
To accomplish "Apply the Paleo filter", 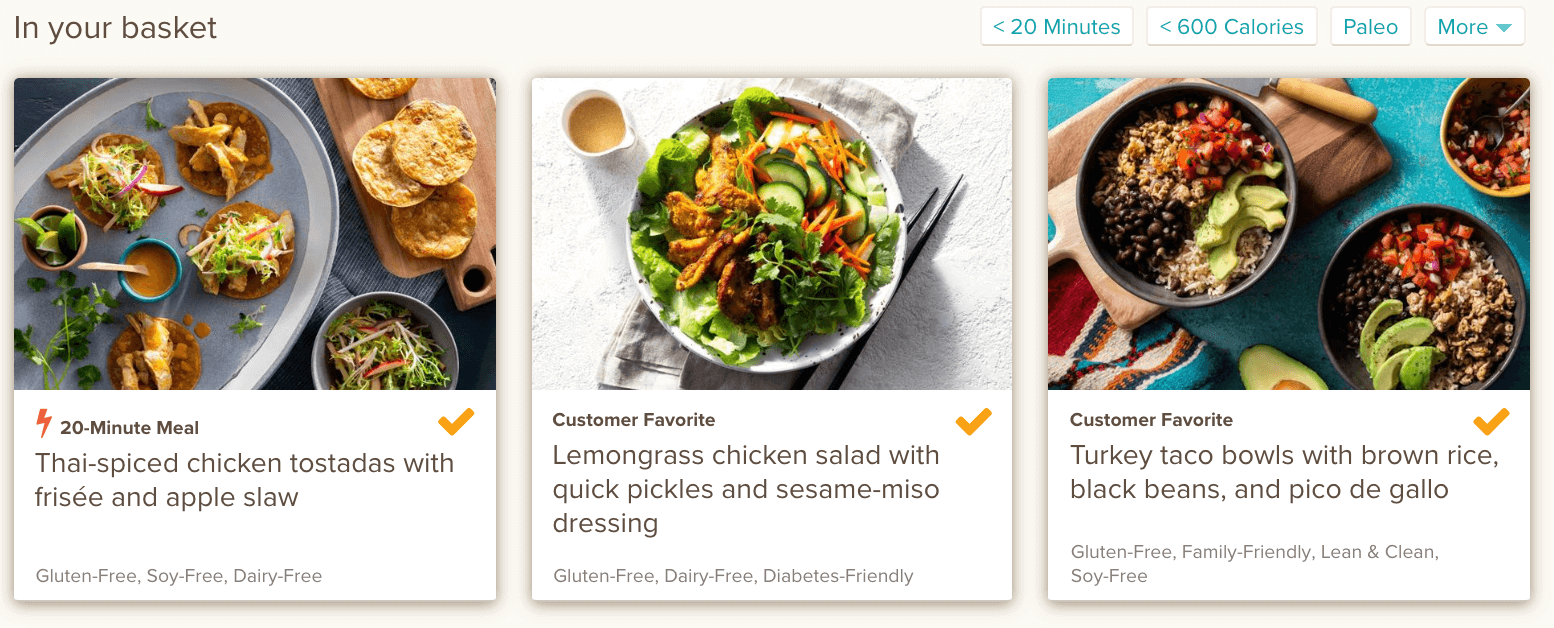I will pos(1370,26).
